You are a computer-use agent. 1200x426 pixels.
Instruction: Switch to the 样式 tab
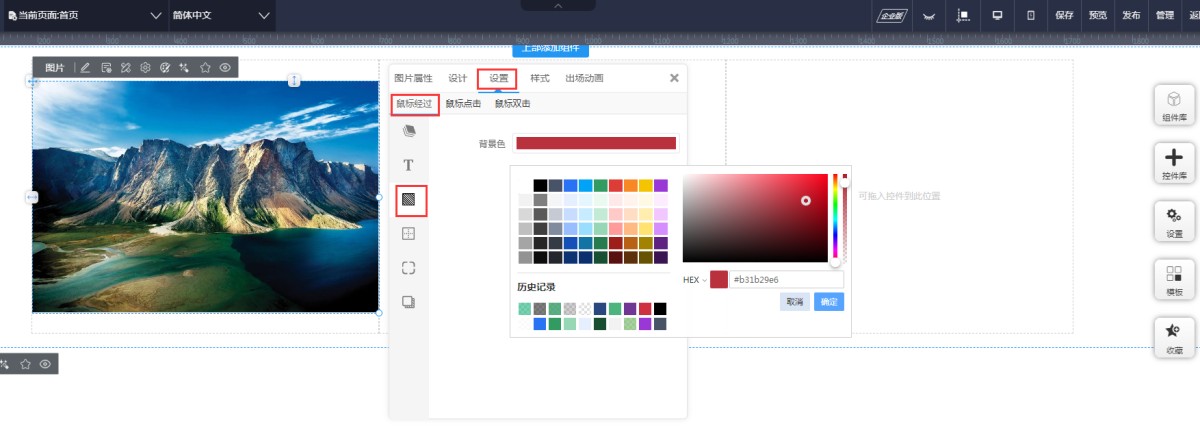point(540,78)
